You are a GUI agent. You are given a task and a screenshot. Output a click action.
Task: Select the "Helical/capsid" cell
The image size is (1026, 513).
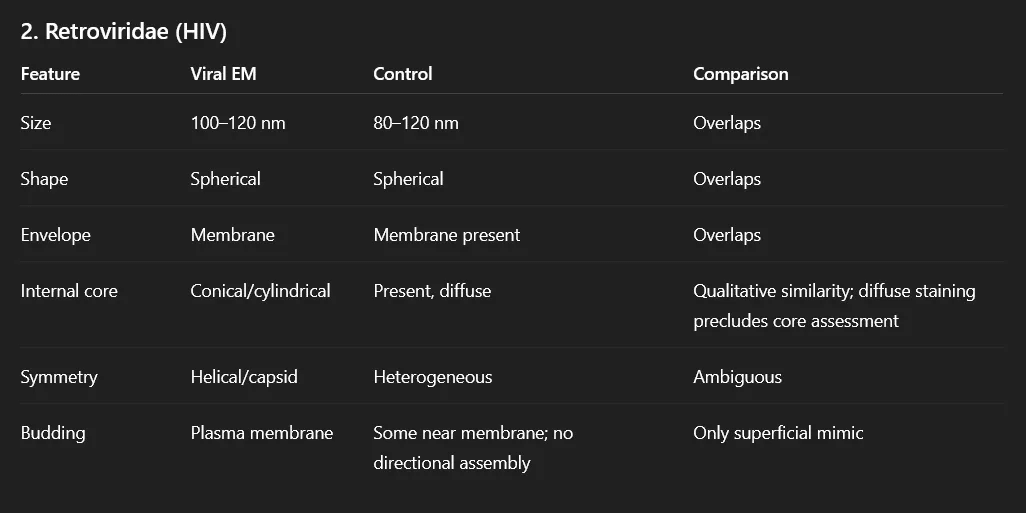point(244,377)
